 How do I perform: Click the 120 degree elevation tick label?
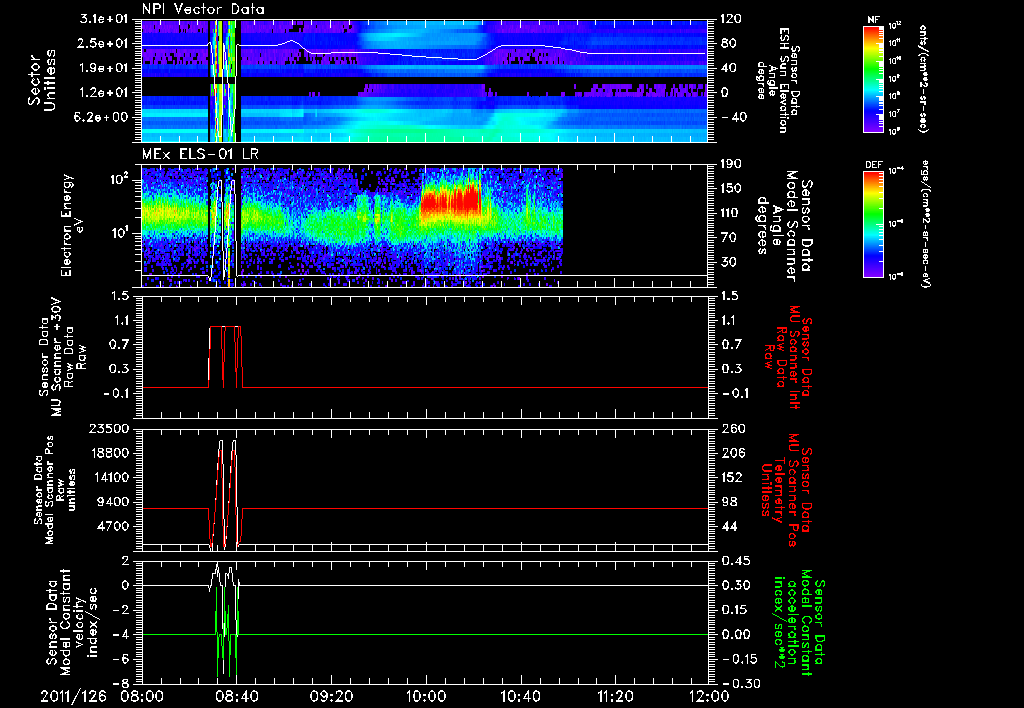(731, 19)
